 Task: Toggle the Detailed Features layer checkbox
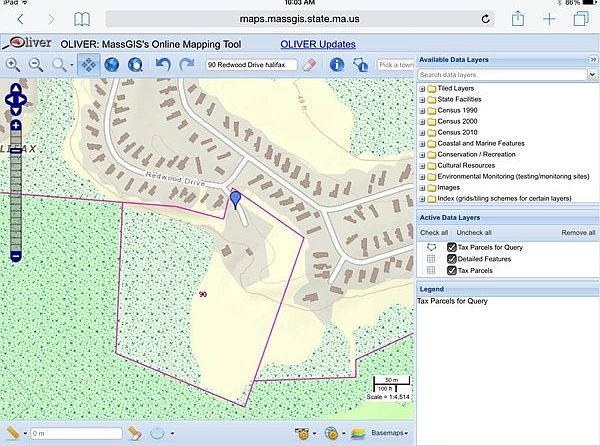click(x=452, y=258)
